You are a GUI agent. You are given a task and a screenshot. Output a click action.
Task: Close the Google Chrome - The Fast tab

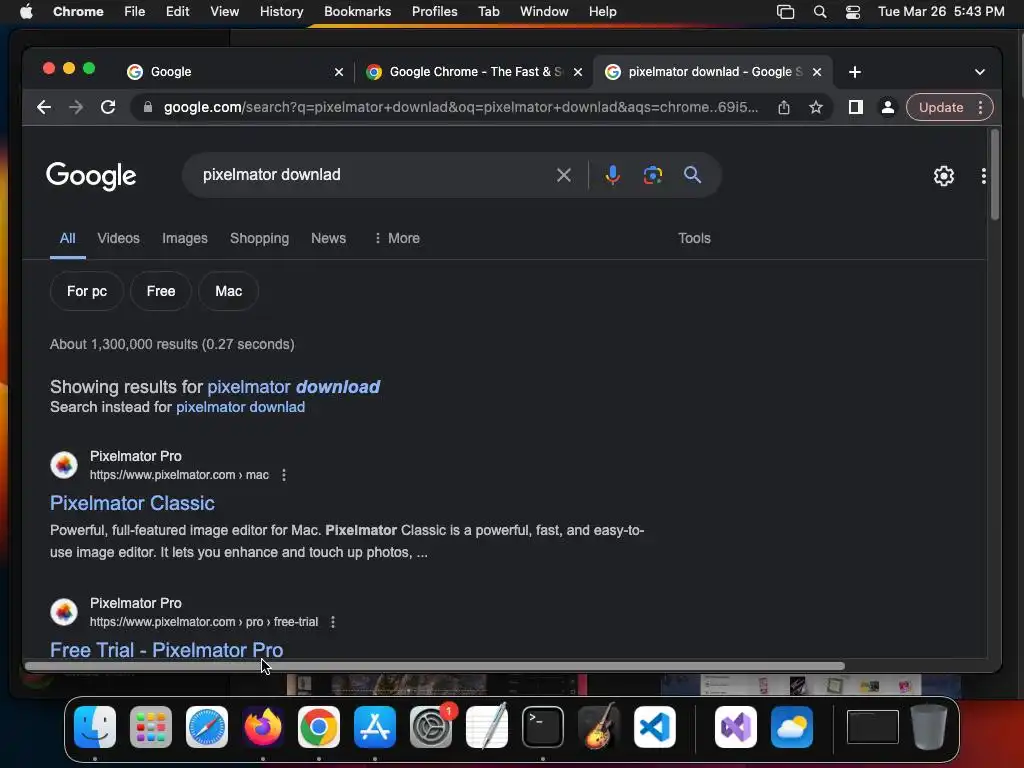point(577,72)
